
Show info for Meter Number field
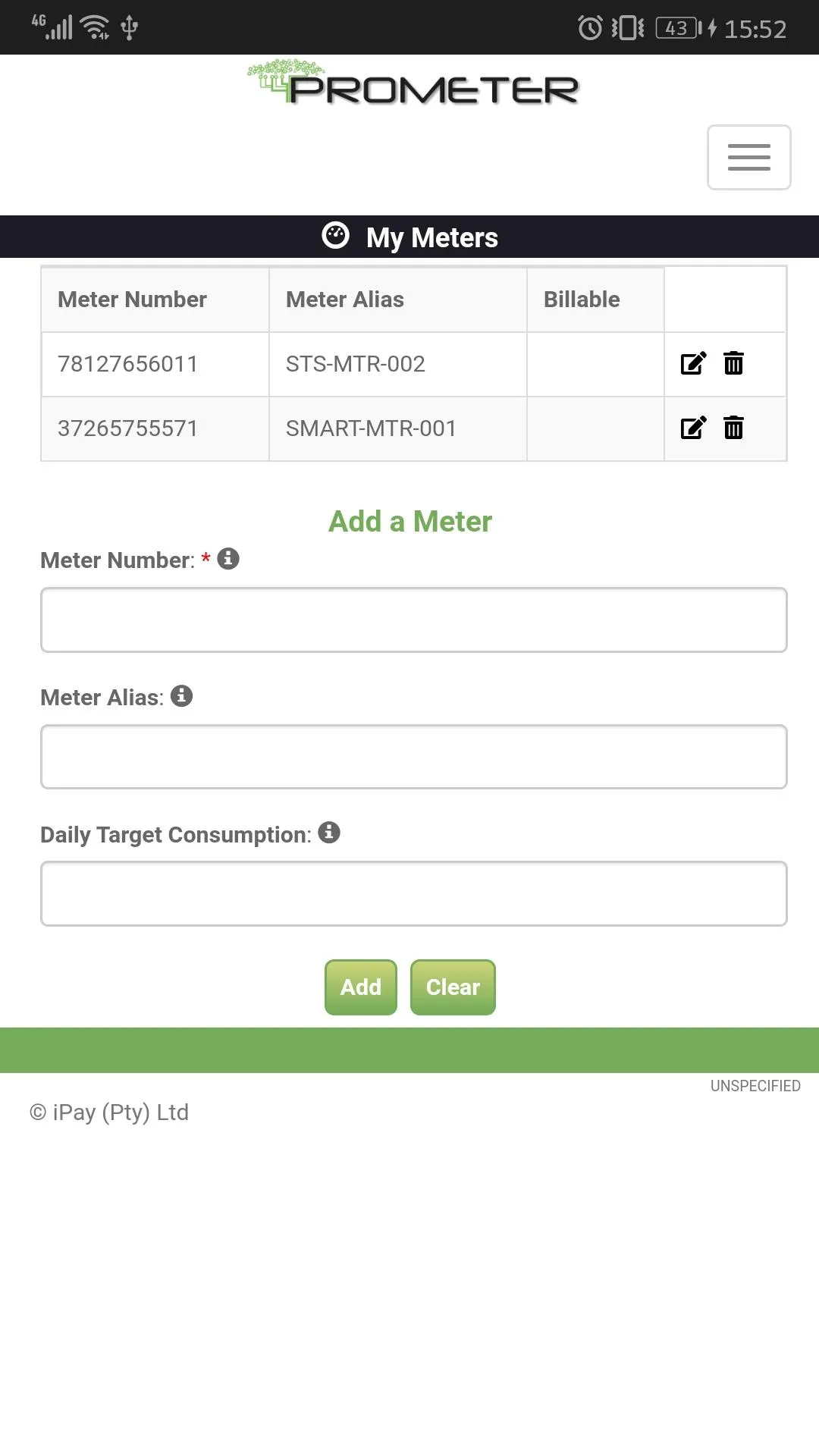pyautogui.click(x=228, y=559)
